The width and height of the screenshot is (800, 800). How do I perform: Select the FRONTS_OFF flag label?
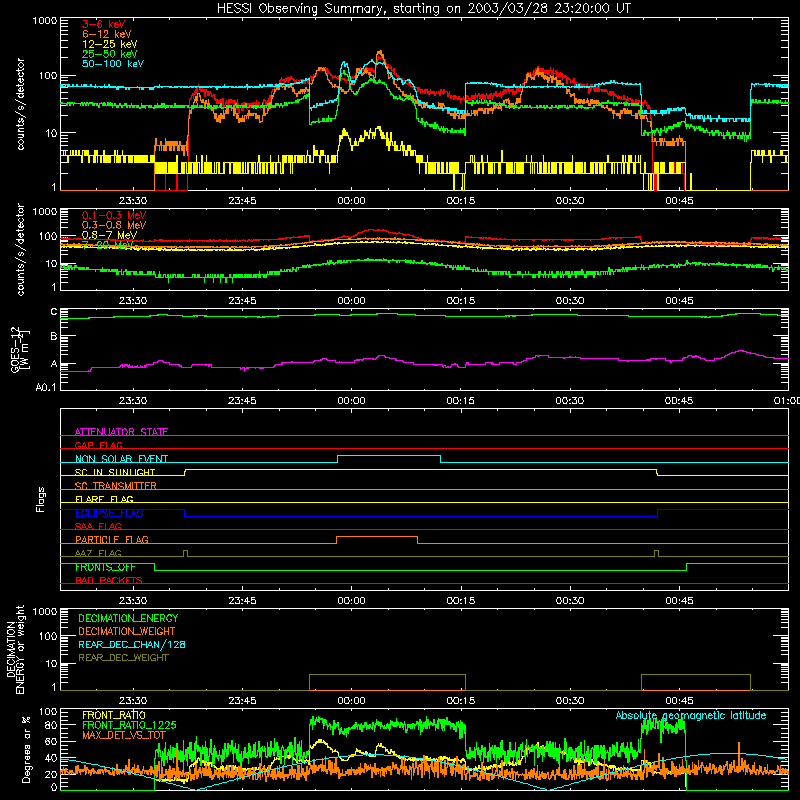(105, 567)
